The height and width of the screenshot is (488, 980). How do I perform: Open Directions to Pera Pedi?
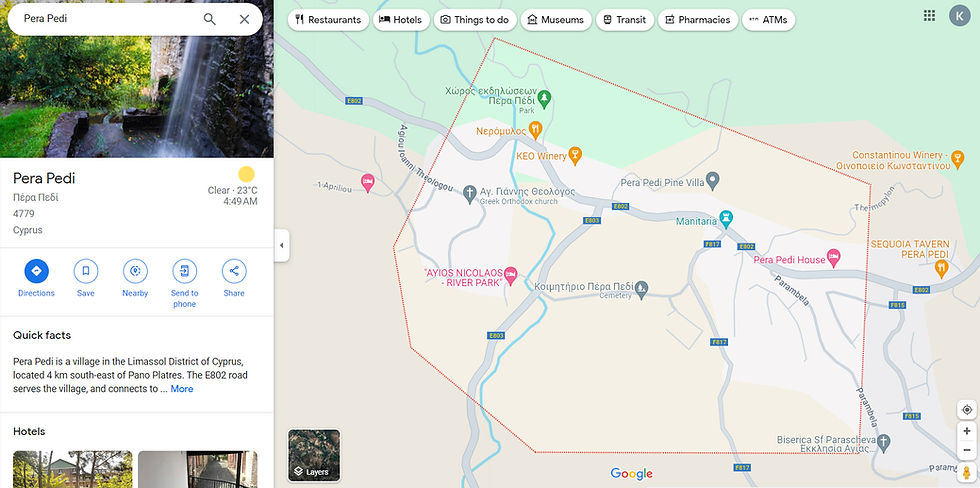(x=36, y=271)
